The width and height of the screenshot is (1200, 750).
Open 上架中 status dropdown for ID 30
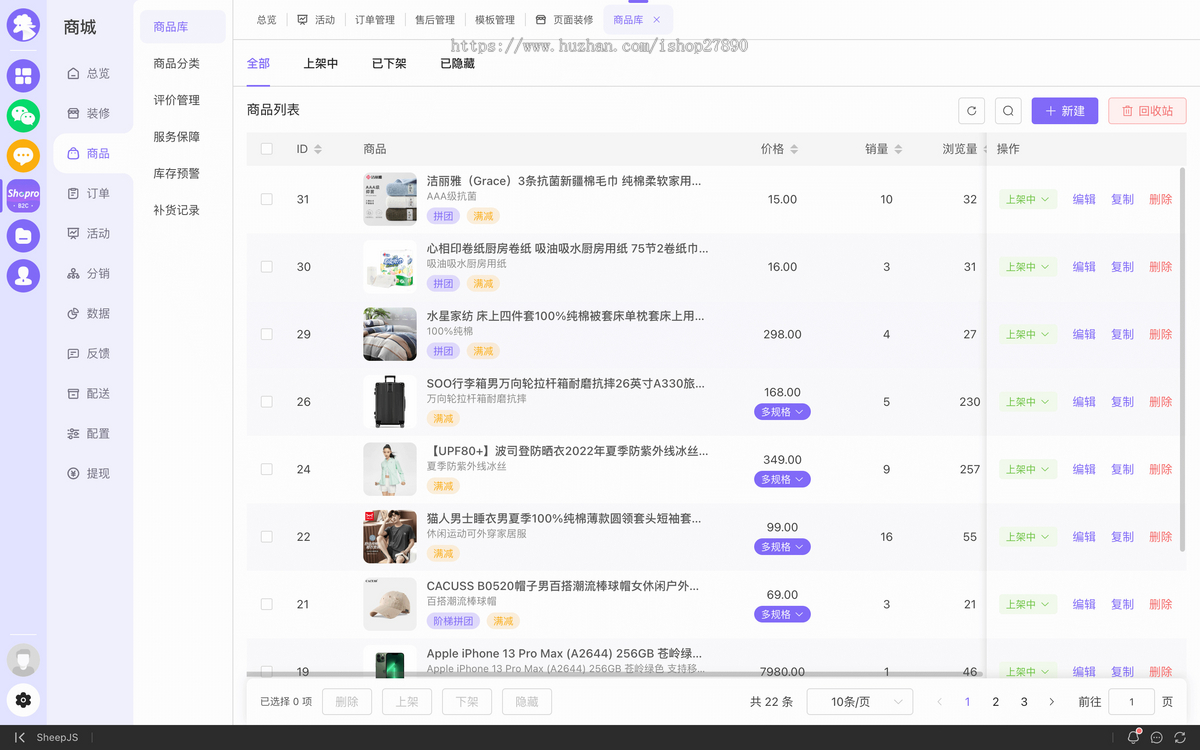(x=1027, y=267)
